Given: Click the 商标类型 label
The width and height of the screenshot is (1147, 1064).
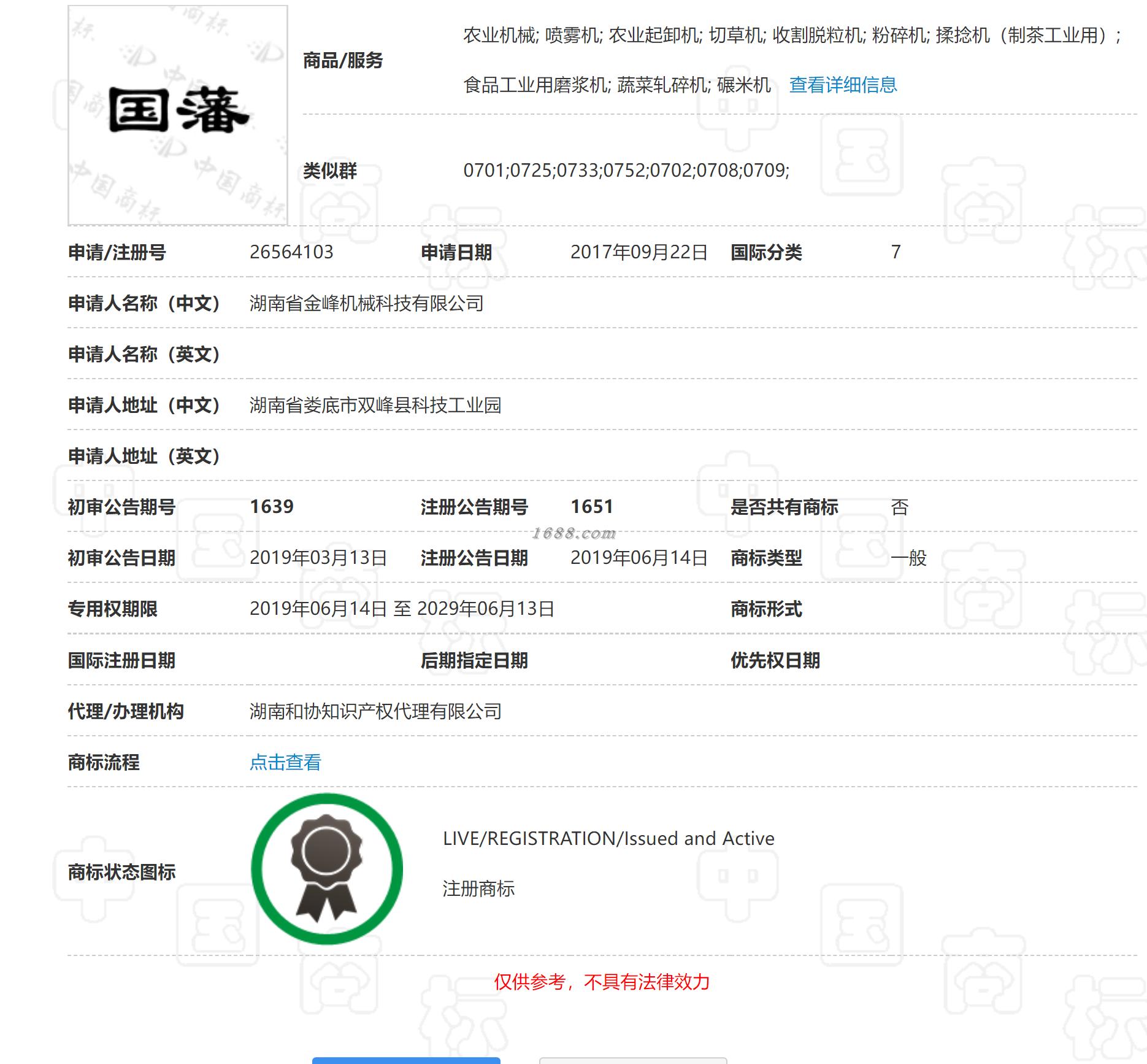Looking at the screenshot, I should tap(766, 558).
